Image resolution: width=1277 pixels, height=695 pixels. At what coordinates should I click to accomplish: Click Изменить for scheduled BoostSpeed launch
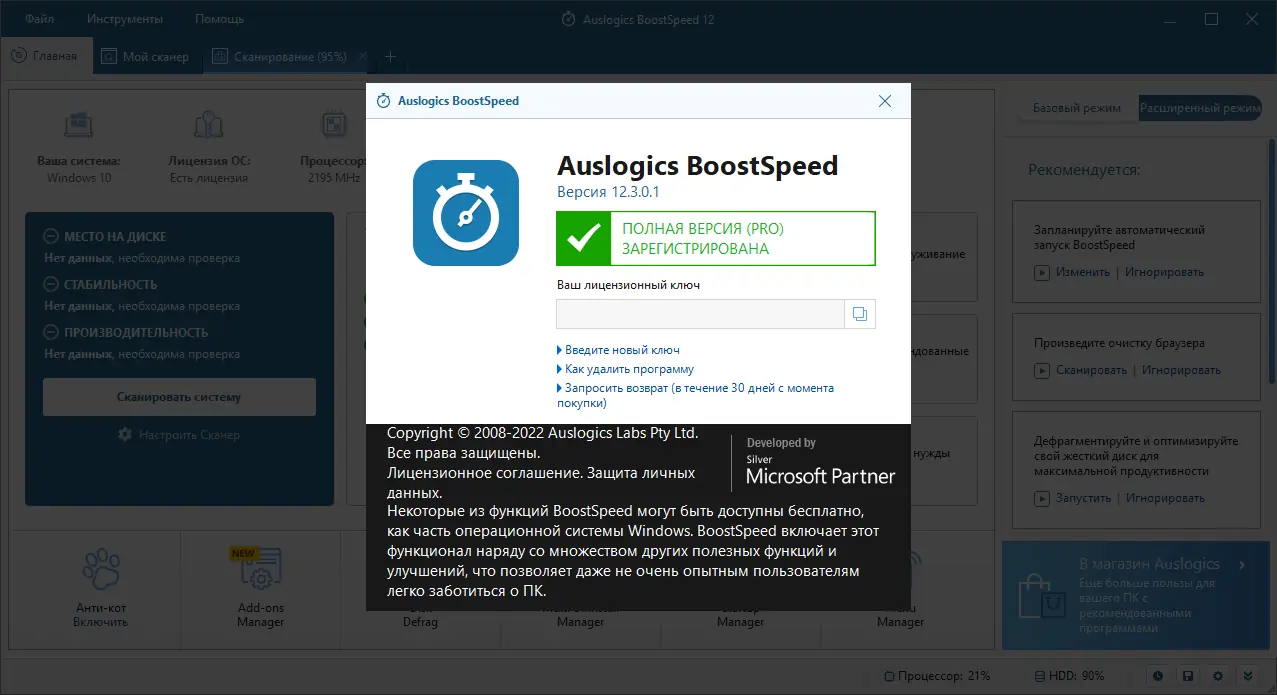(x=1083, y=272)
